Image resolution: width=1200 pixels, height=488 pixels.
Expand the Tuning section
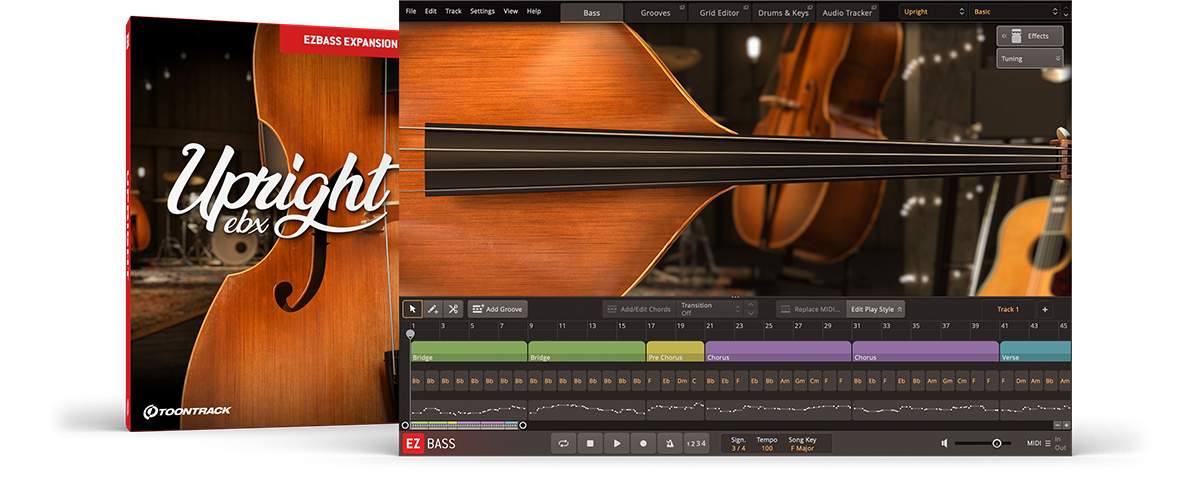1029,59
